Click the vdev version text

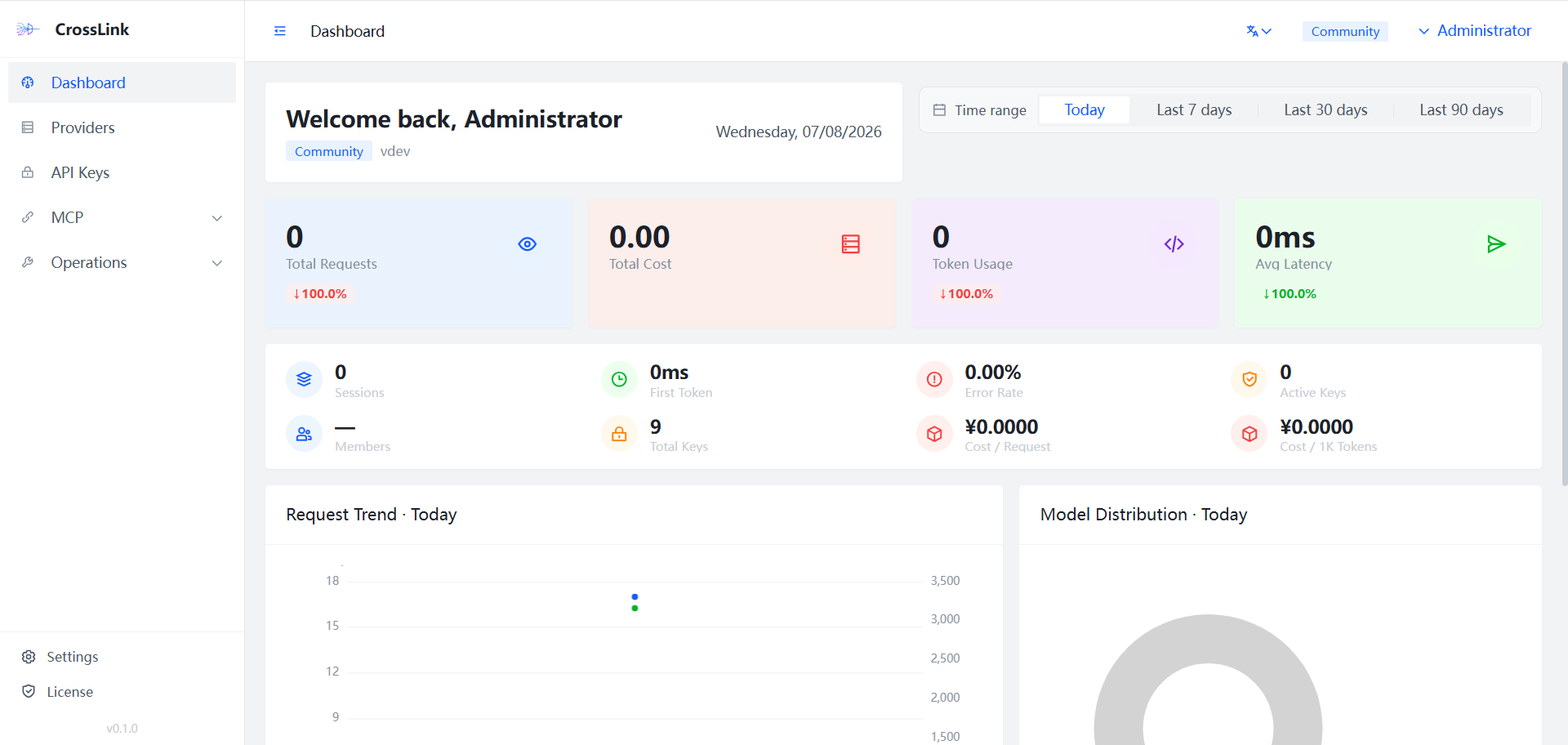click(395, 151)
